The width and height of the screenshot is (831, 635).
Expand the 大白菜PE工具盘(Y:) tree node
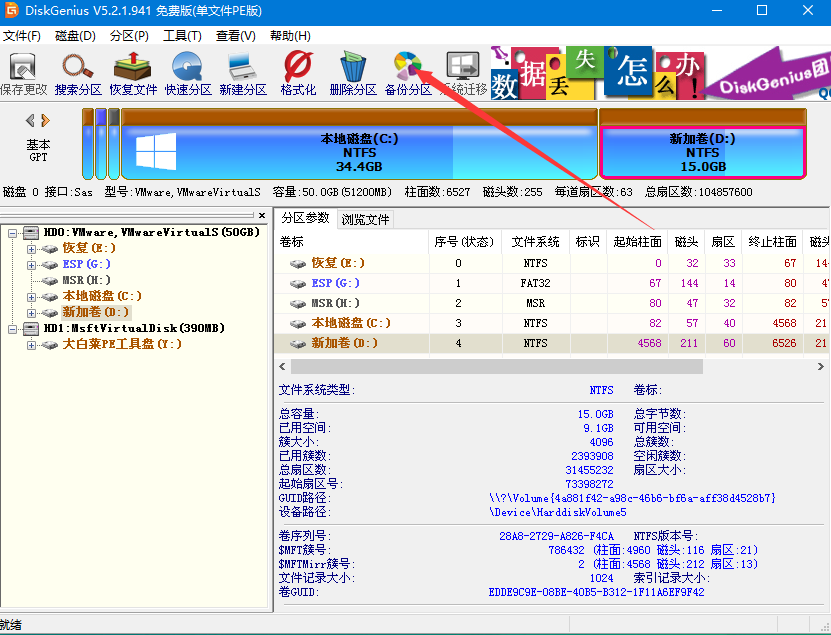pyautogui.click(x=31, y=345)
